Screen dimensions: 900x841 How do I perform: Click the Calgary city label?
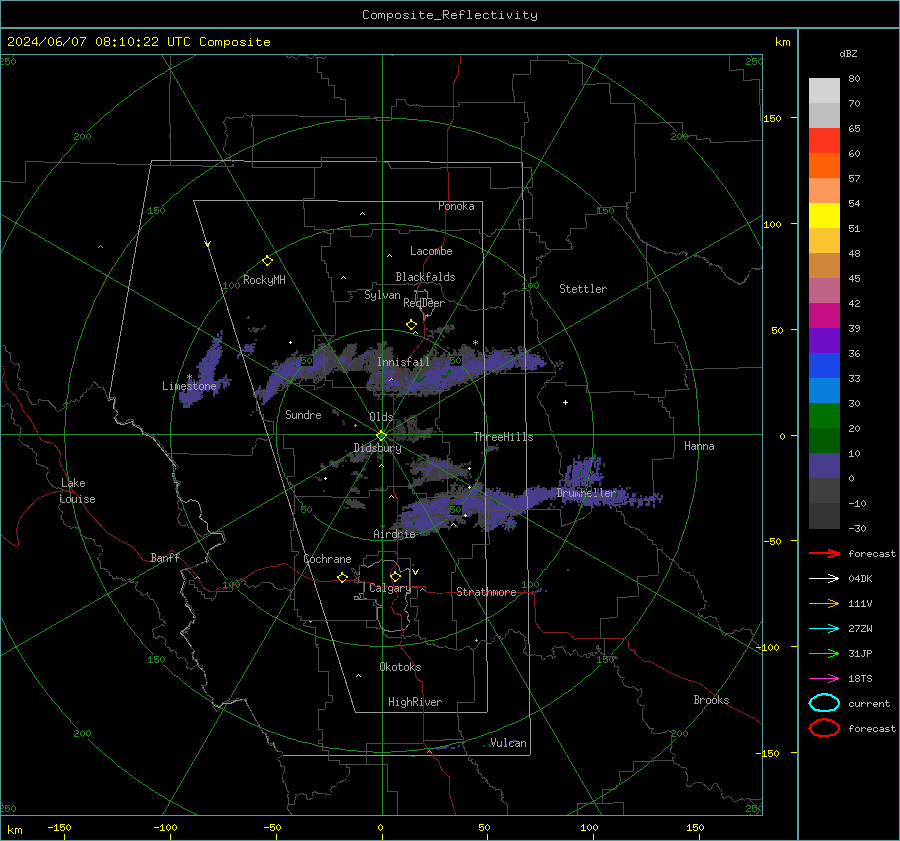(390, 588)
